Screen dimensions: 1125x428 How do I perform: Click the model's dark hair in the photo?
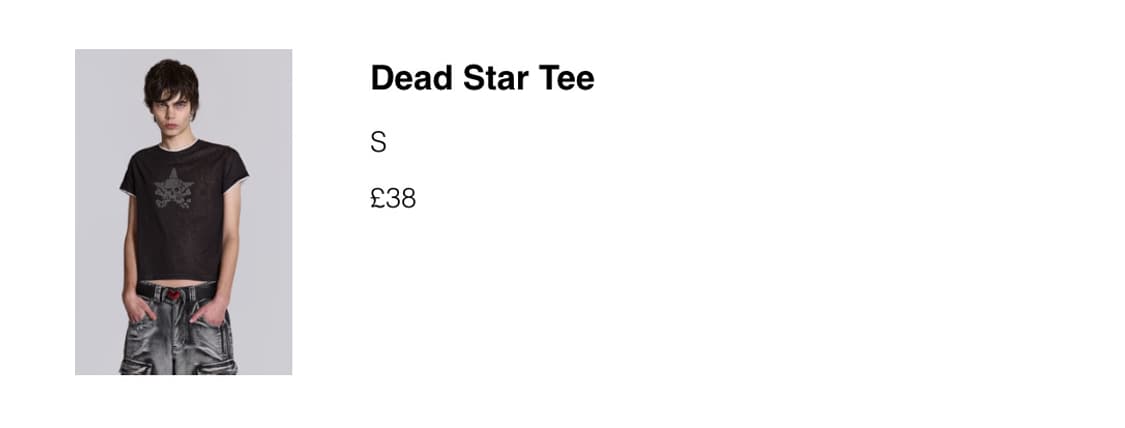pos(169,78)
